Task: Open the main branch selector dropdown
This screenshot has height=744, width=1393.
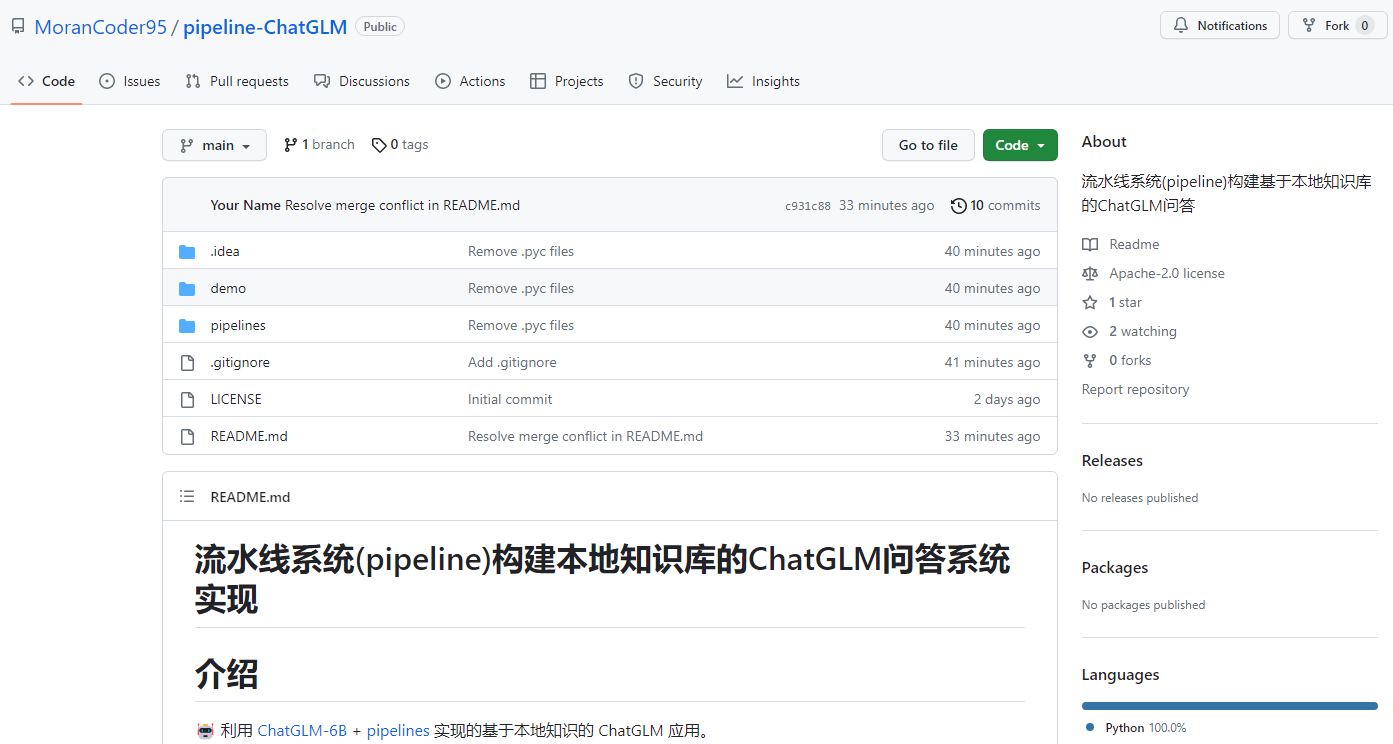Action: (x=214, y=144)
